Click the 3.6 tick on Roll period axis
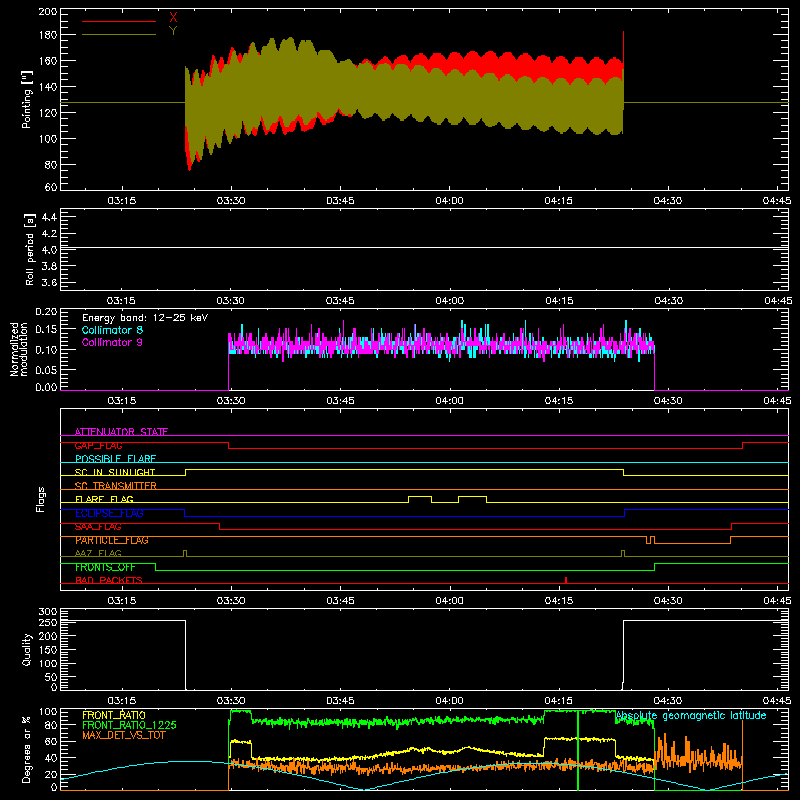This screenshot has height=800, width=800. click(x=49, y=283)
